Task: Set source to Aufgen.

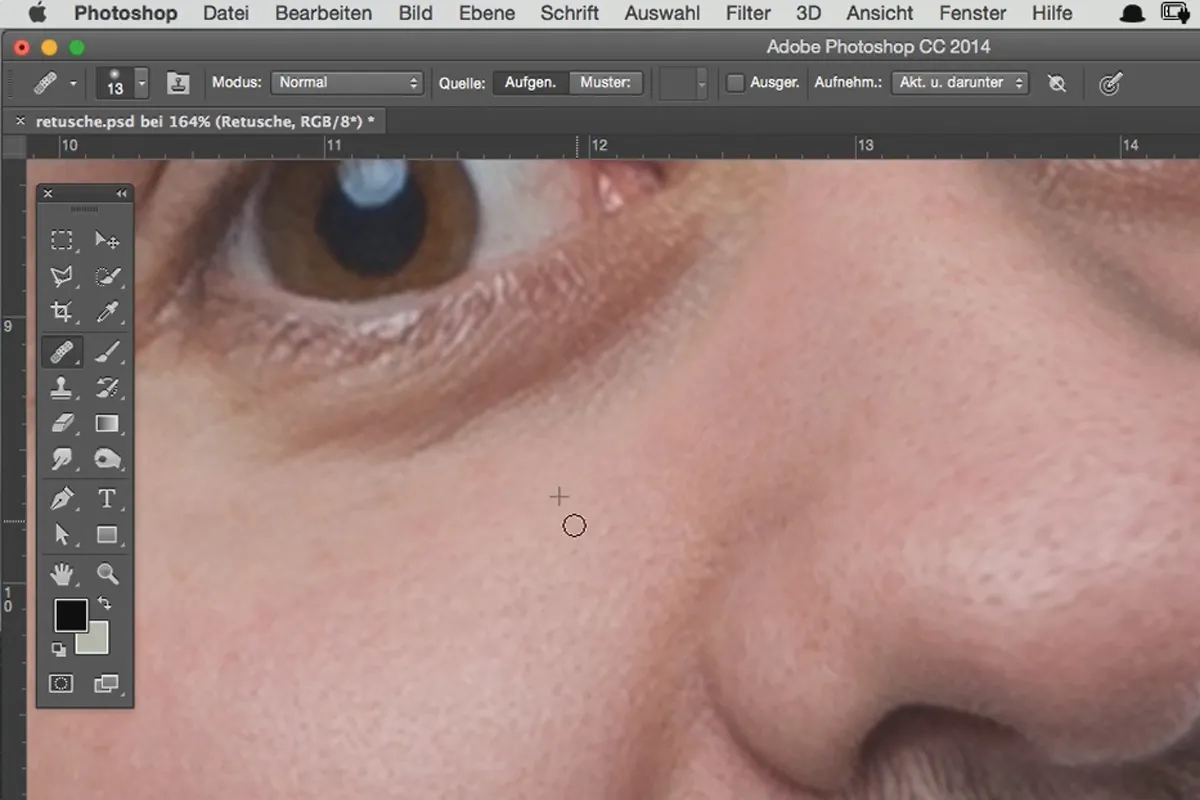Action: (x=530, y=83)
